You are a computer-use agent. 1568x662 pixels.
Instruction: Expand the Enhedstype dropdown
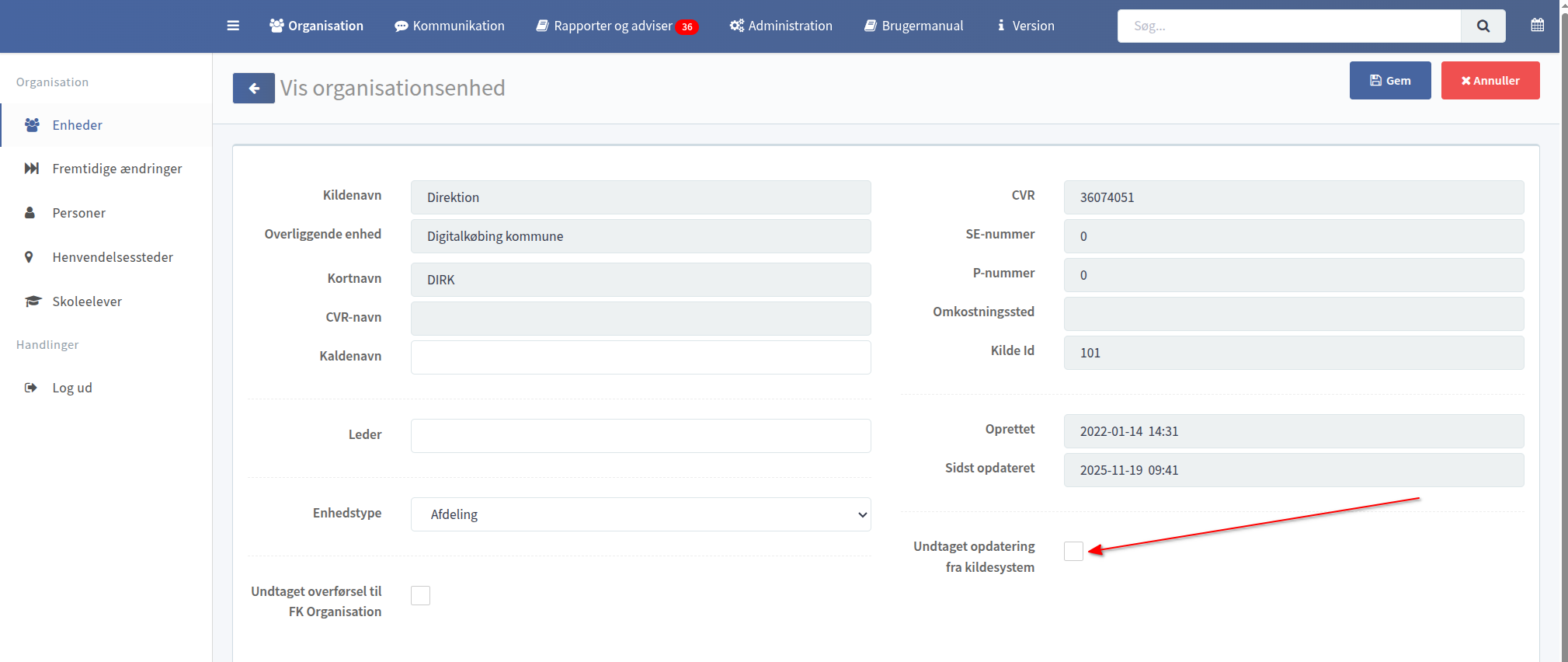point(640,514)
